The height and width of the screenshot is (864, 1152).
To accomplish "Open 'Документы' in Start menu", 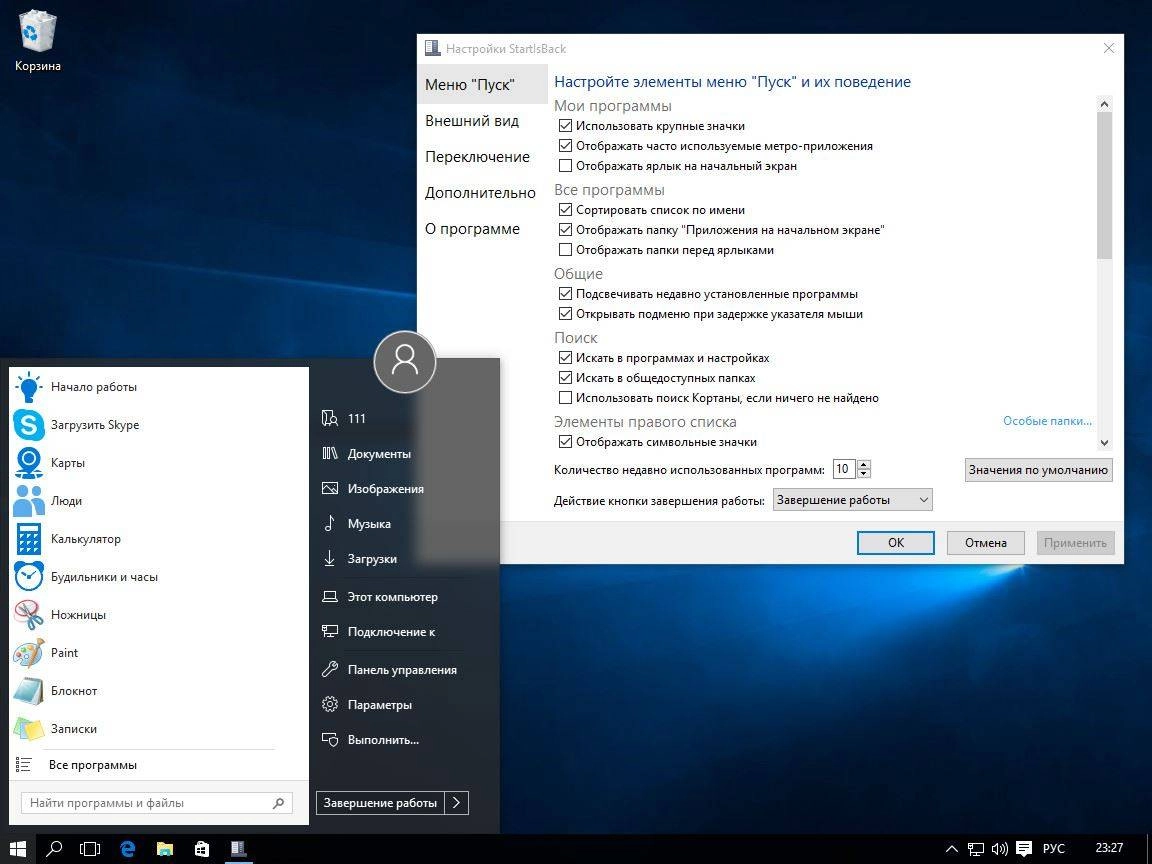I will pos(378,454).
